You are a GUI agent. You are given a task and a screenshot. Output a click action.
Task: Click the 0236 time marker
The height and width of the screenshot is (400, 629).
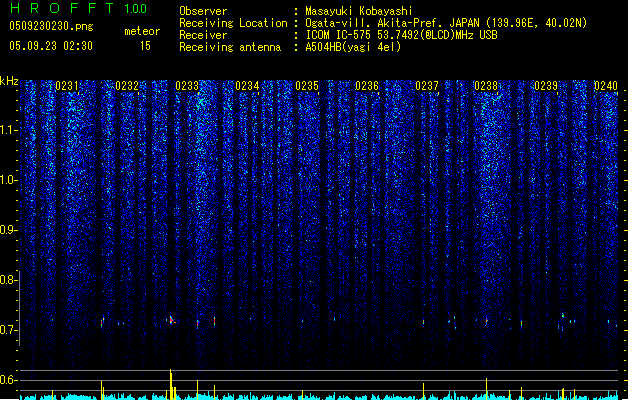(x=367, y=86)
